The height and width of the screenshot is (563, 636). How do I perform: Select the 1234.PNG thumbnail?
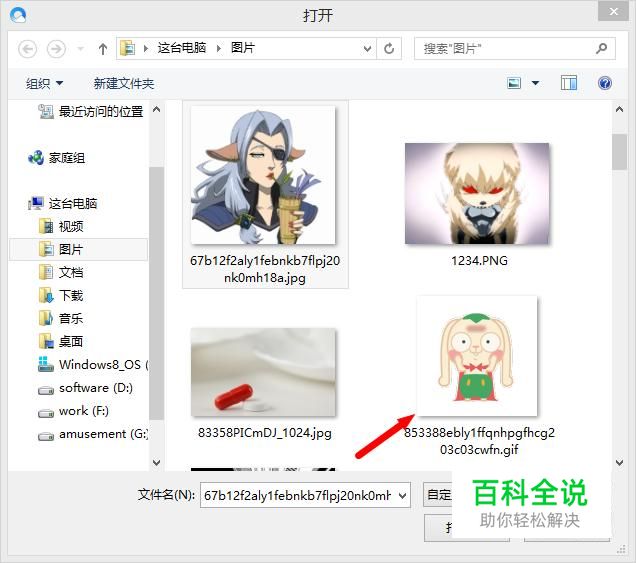pos(477,193)
